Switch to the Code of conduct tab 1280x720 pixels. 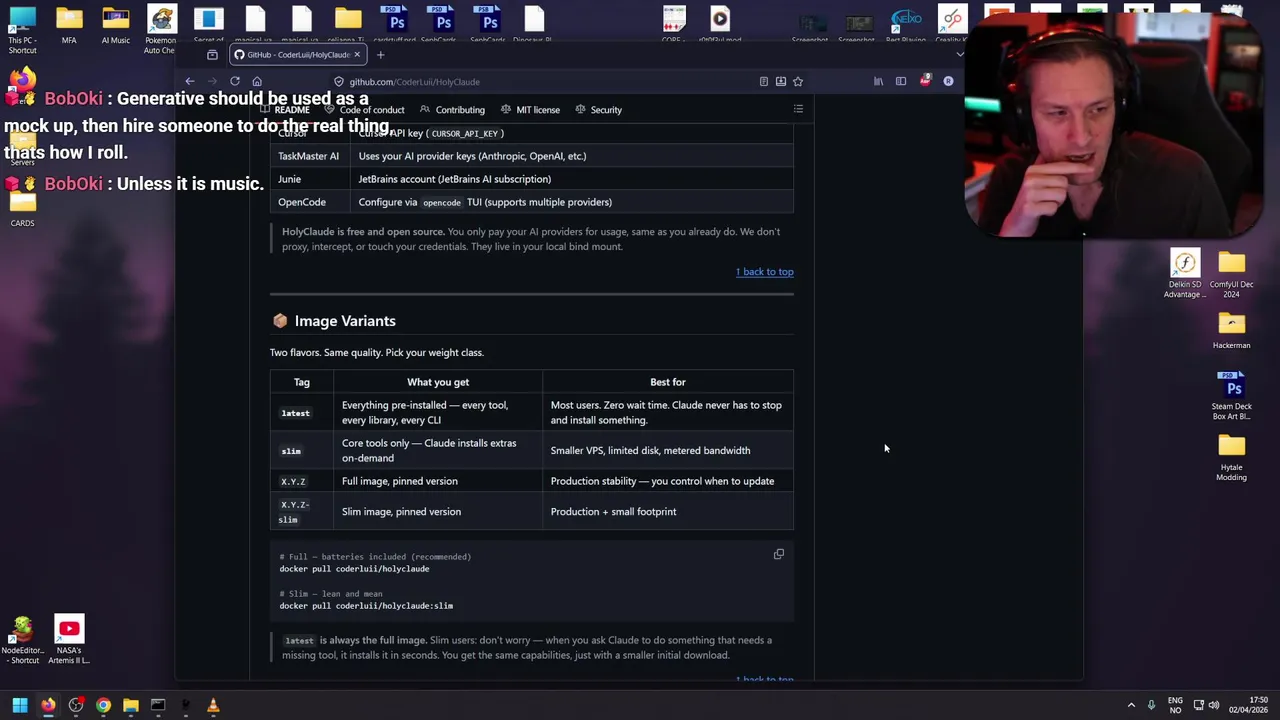pos(365,110)
